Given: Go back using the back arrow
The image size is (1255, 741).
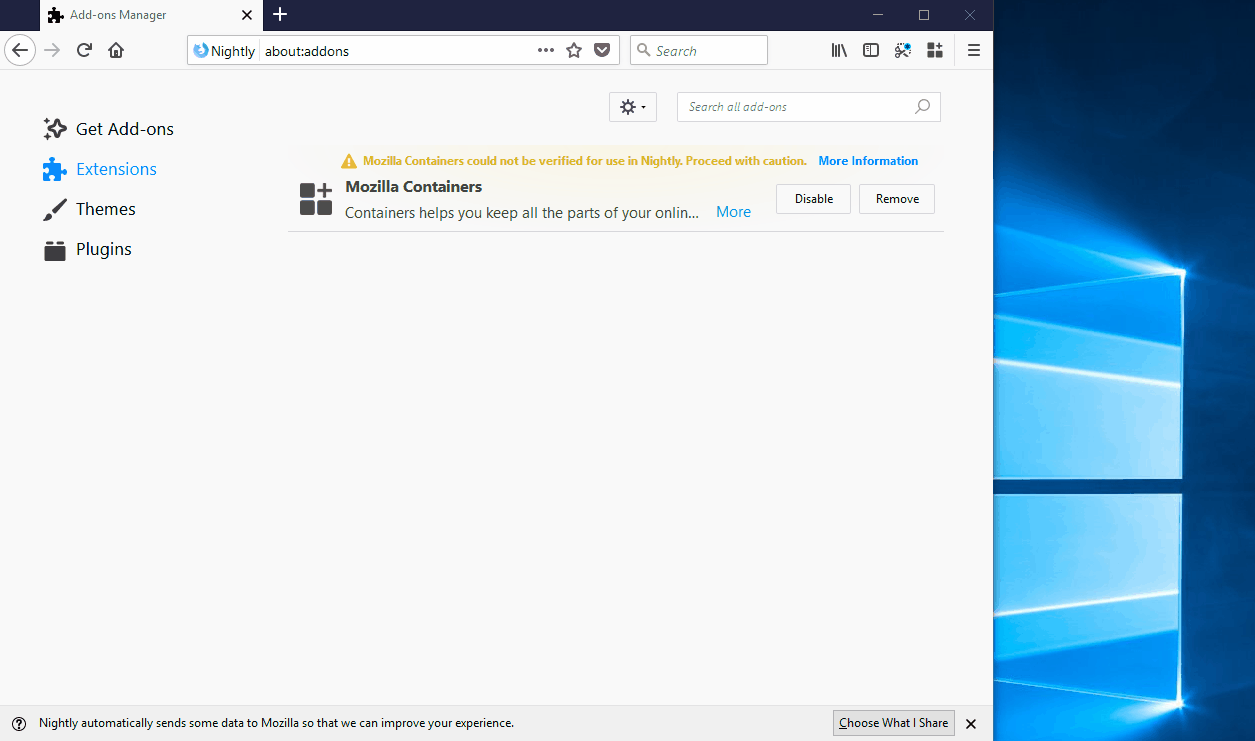Looking at the screenshot, I should (20, 50).
